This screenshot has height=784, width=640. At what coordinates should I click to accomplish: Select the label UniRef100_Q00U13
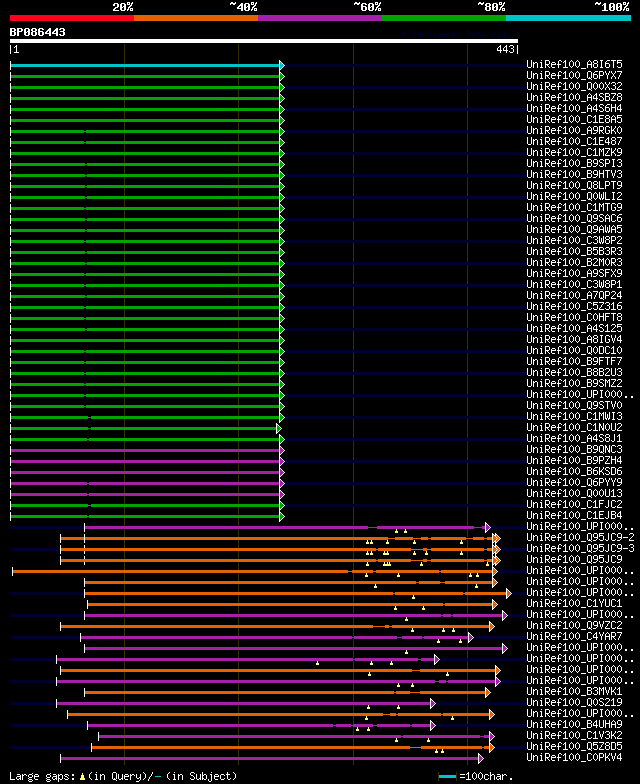(x=574, y=493)
